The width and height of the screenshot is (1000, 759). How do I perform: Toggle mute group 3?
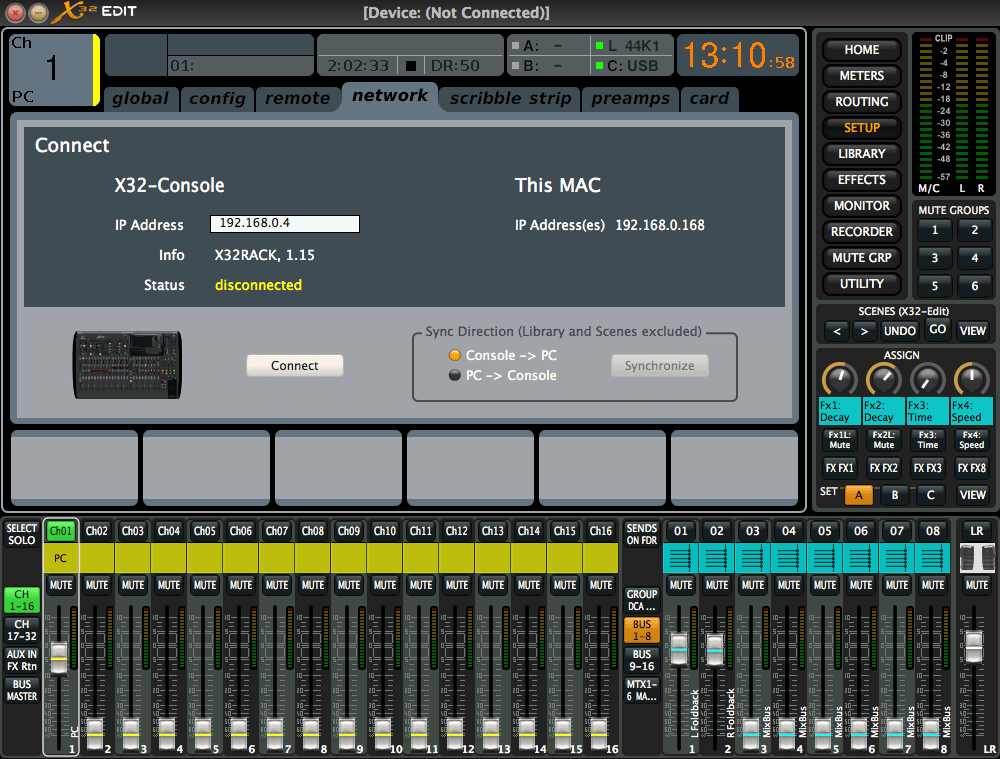935,258
